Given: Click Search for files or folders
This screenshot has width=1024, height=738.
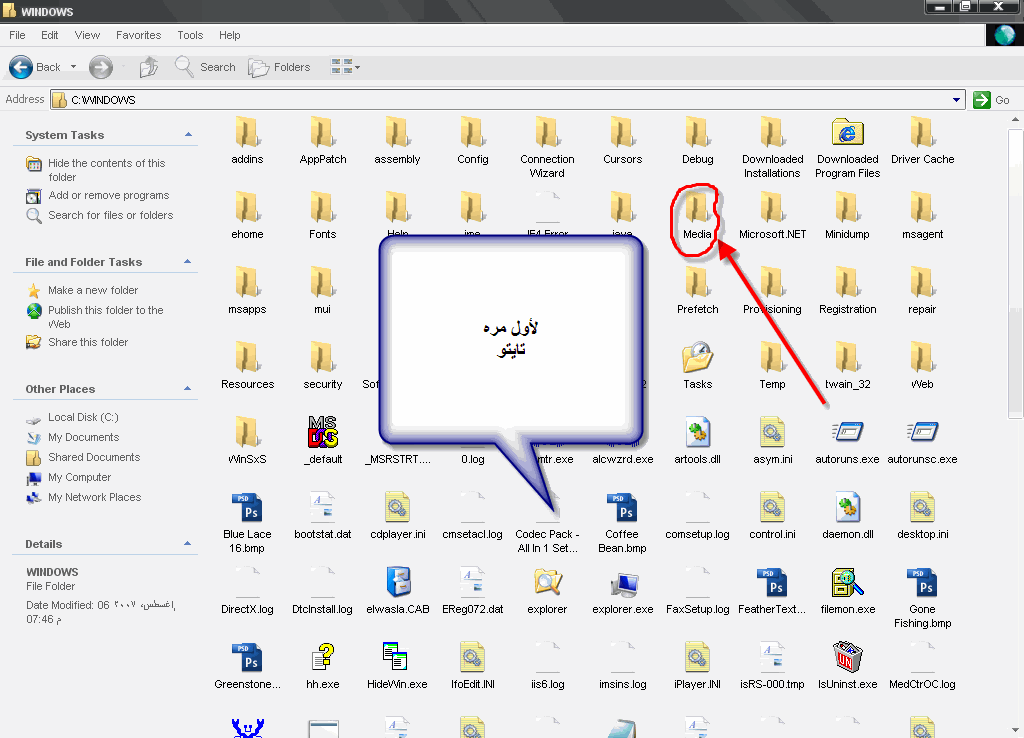Looking at the screenshot, I should [x=110, y=215].
